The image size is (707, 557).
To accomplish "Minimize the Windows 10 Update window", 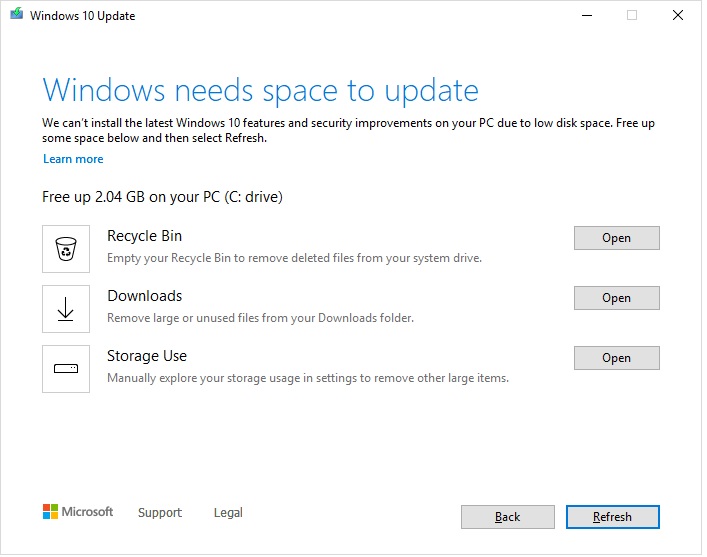I will tap(587, 15).
